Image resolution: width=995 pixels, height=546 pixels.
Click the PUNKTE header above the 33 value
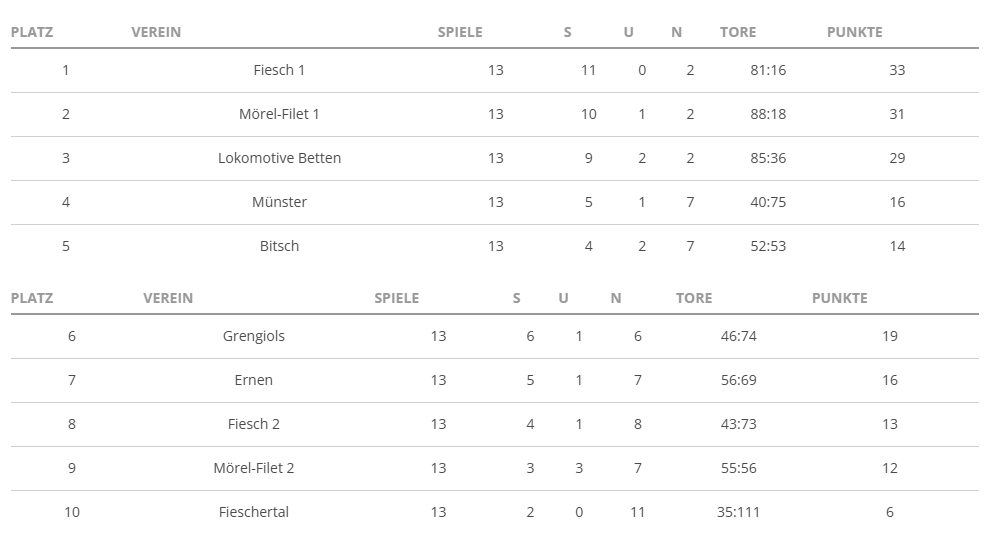854,32
